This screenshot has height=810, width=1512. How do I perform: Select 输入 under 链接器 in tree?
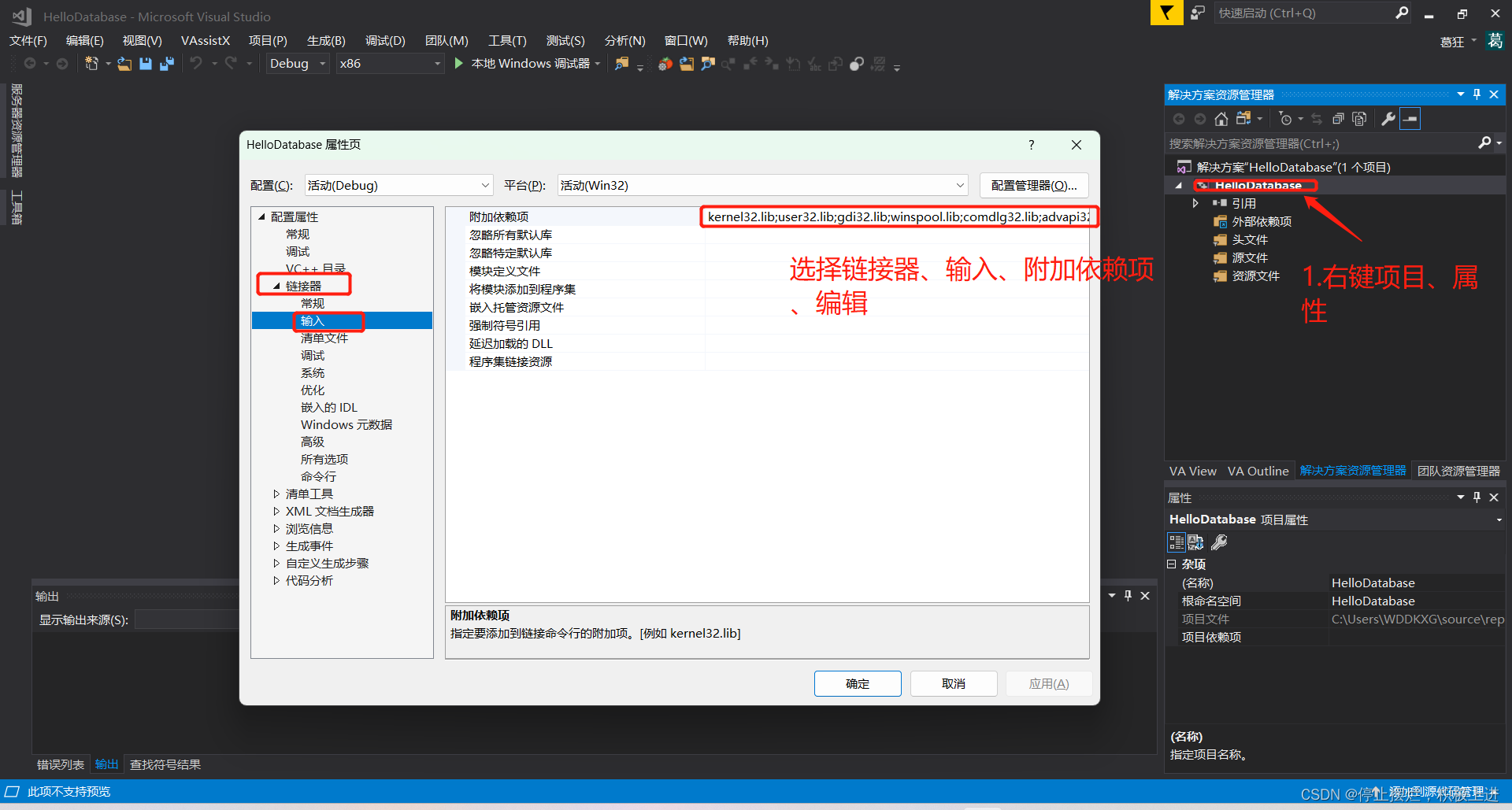[x=313, y=320]
